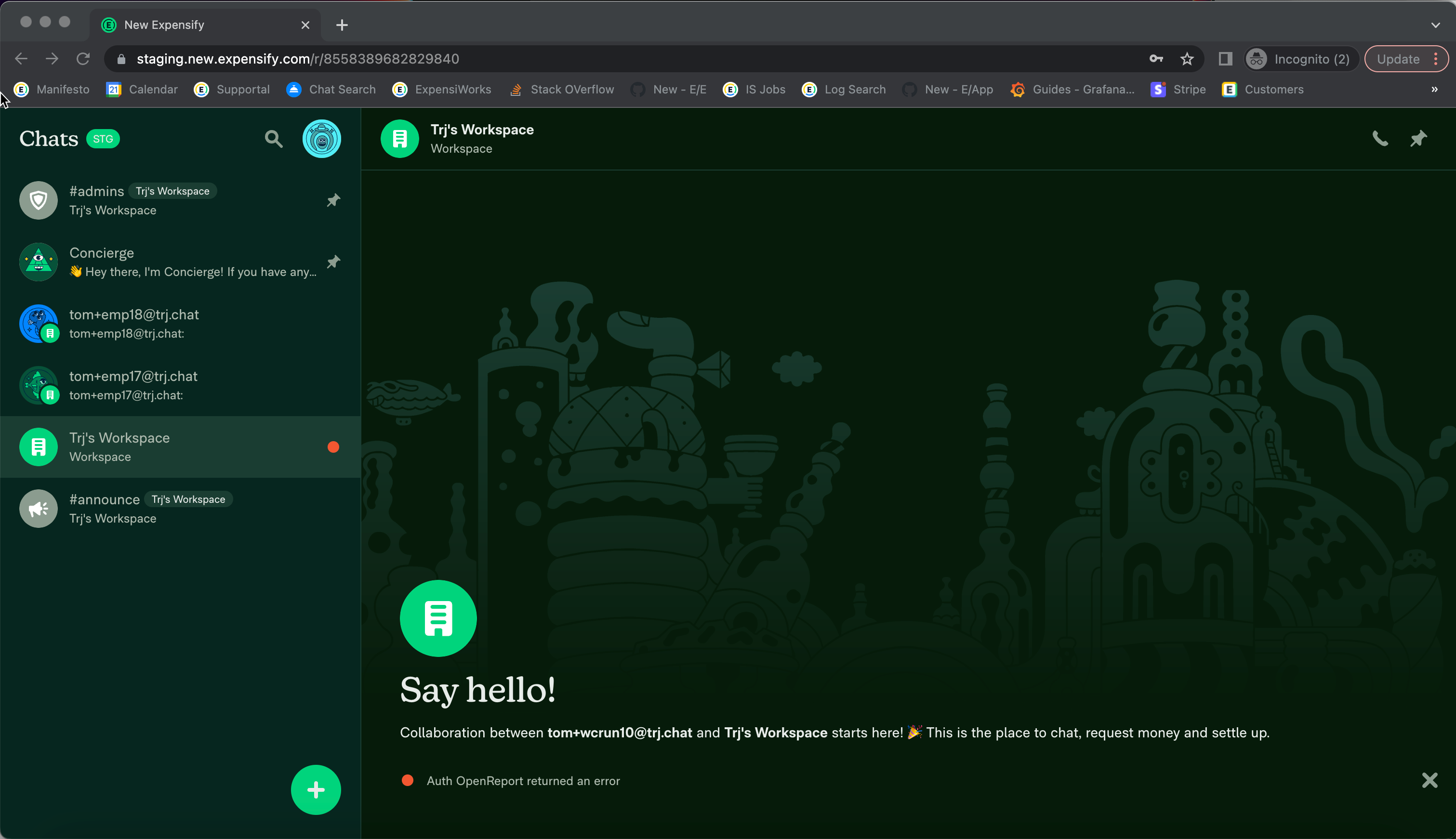
Task: Click the tom+emp18 avatar
Action: [x=39, y=324]
